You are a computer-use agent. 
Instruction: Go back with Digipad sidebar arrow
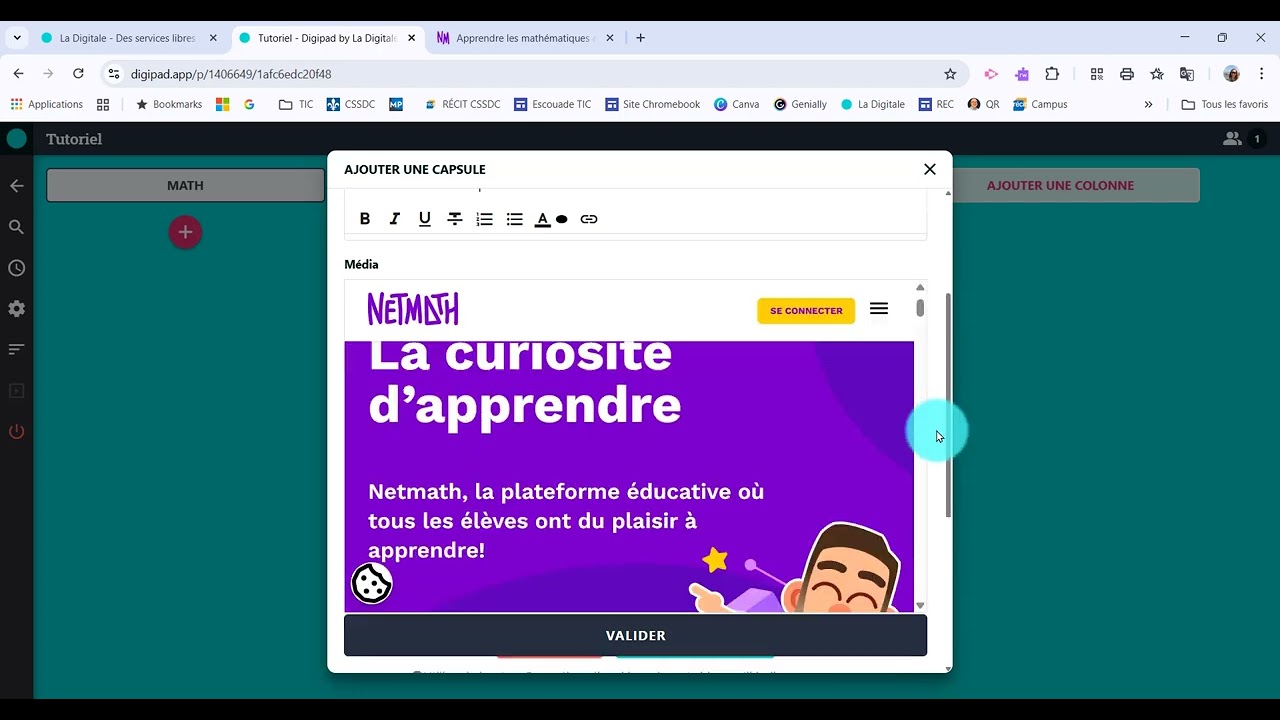tap(16, 186)
